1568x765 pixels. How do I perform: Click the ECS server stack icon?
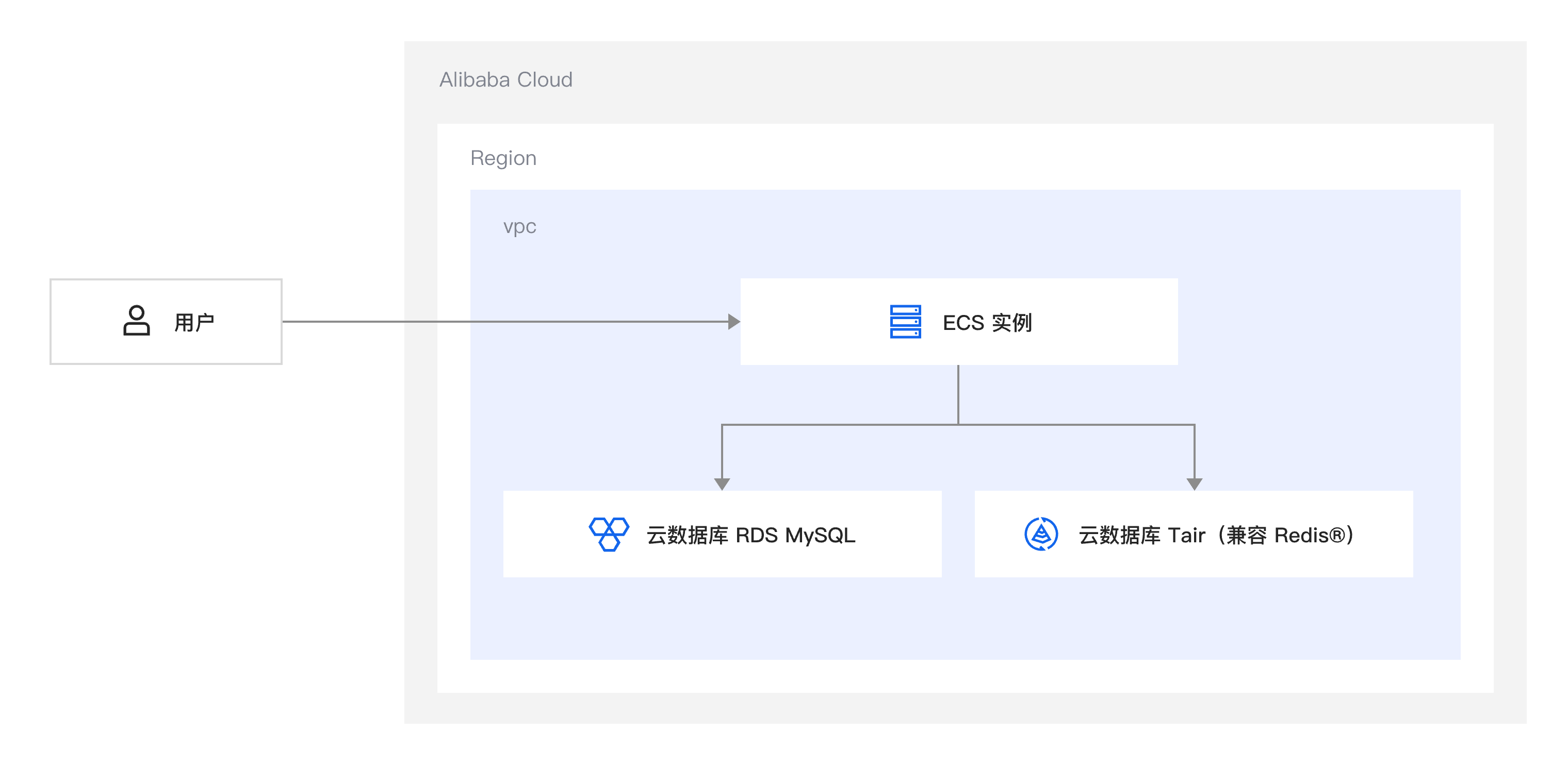point(905,321)
